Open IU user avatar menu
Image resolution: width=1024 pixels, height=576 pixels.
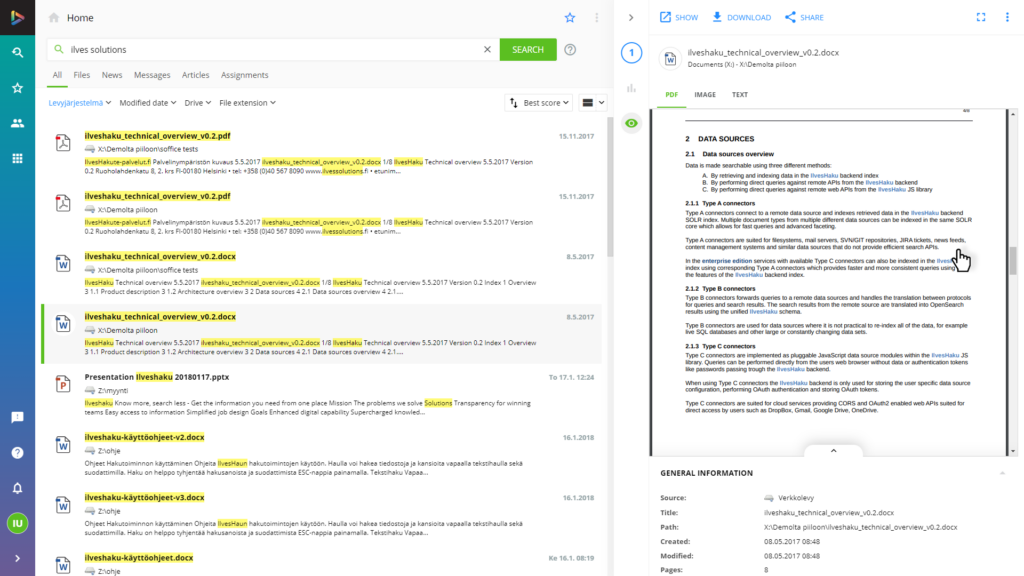coord(18,523)
